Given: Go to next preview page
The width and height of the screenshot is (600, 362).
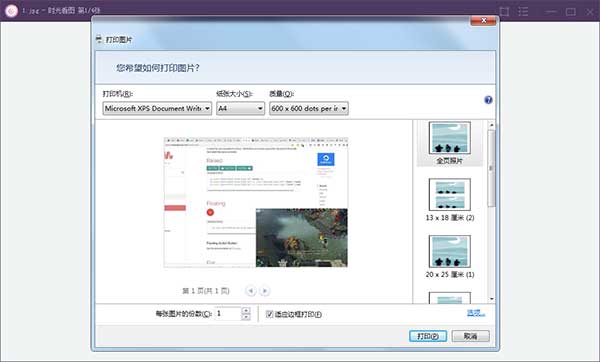Looking at the screenshot, I should pyautogui.click(x=264, y=291).
